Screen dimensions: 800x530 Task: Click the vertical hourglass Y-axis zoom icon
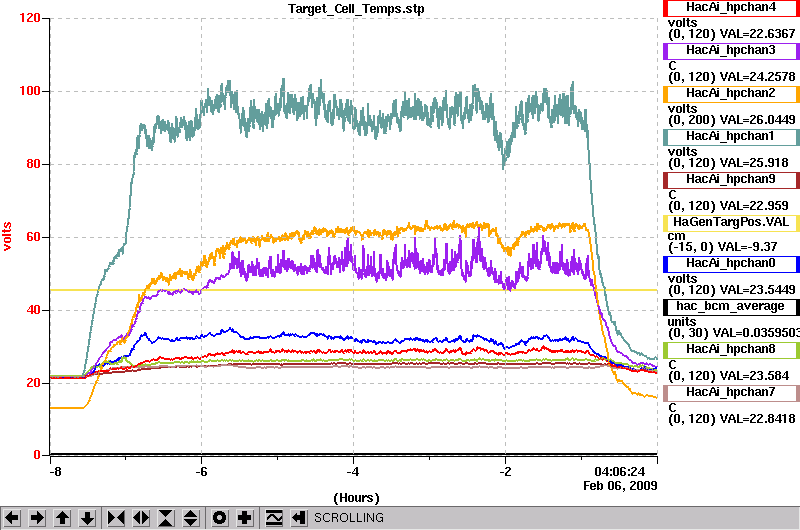click(x=166, y=518)
